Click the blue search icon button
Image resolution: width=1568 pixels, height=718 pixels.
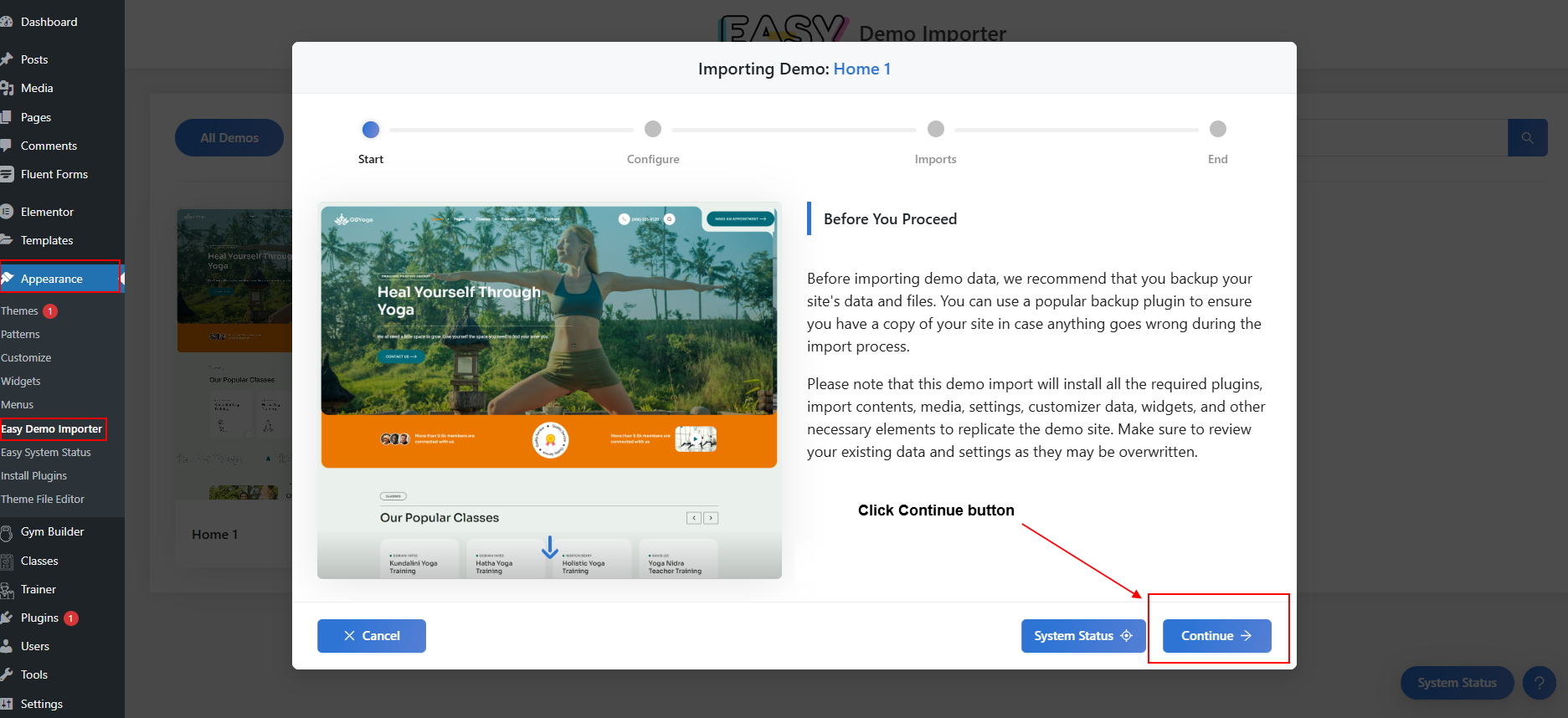1527,138
